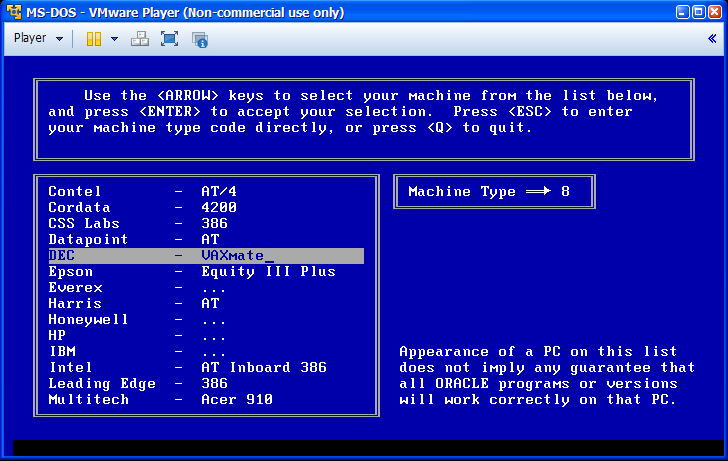
Task: Click the Machine Type value box
Action: 494,192
